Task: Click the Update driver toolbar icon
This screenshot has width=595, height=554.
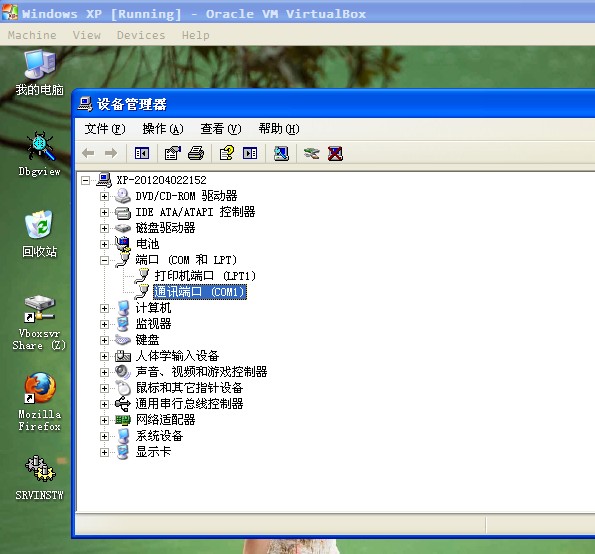Action: point(312,153)
